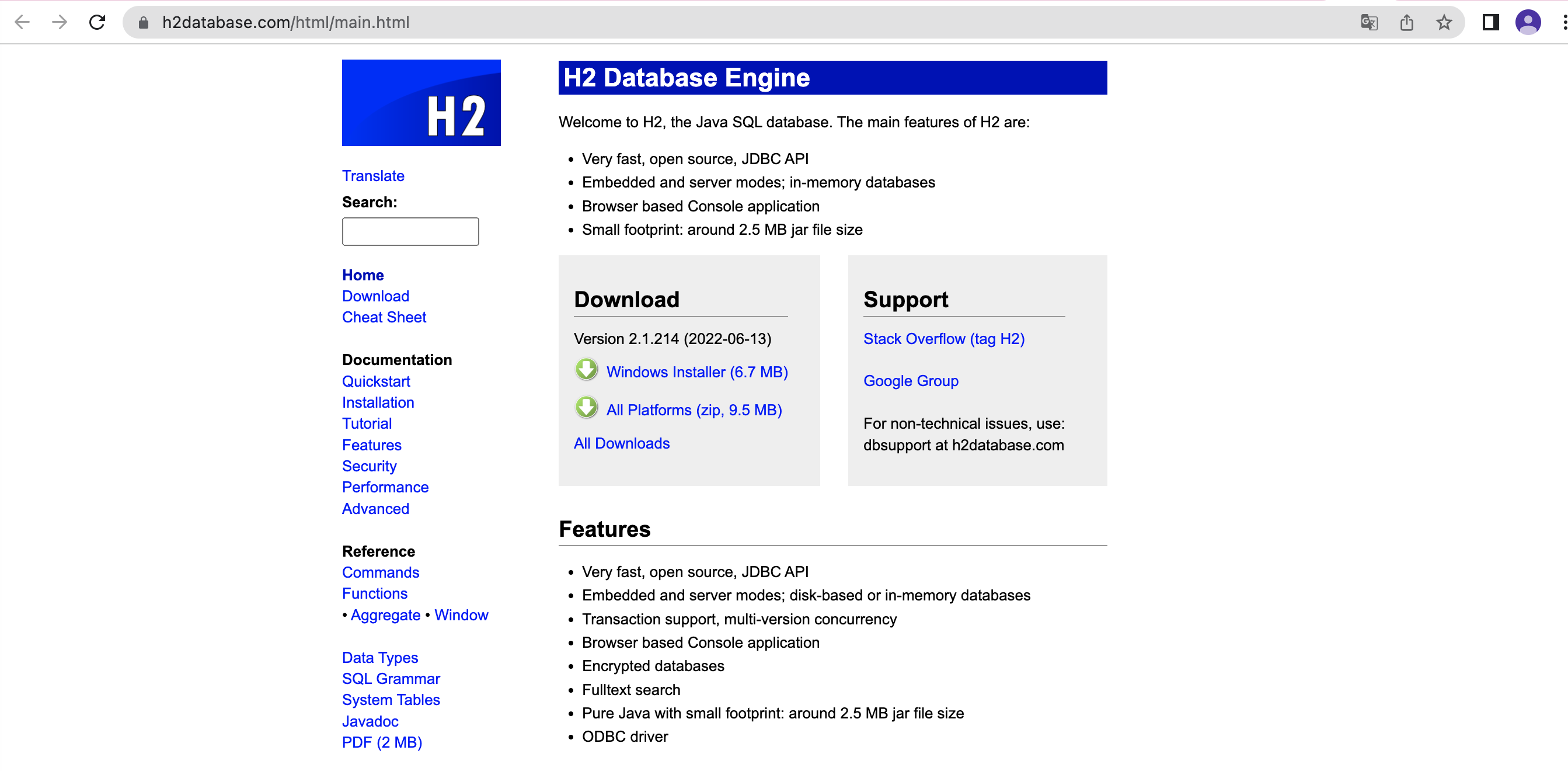
Task: Reload the page with refresh icon
Action: (97, 23)
